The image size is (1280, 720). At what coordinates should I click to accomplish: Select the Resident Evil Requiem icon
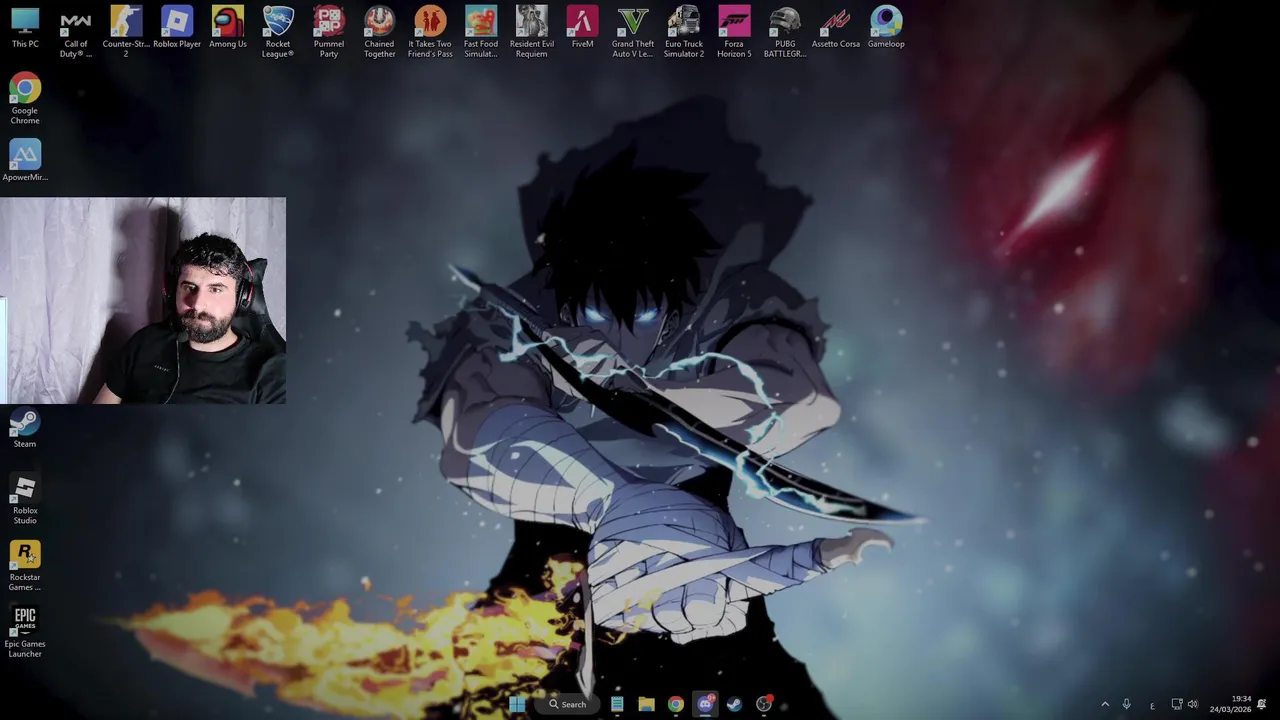(x=532, y=32)
